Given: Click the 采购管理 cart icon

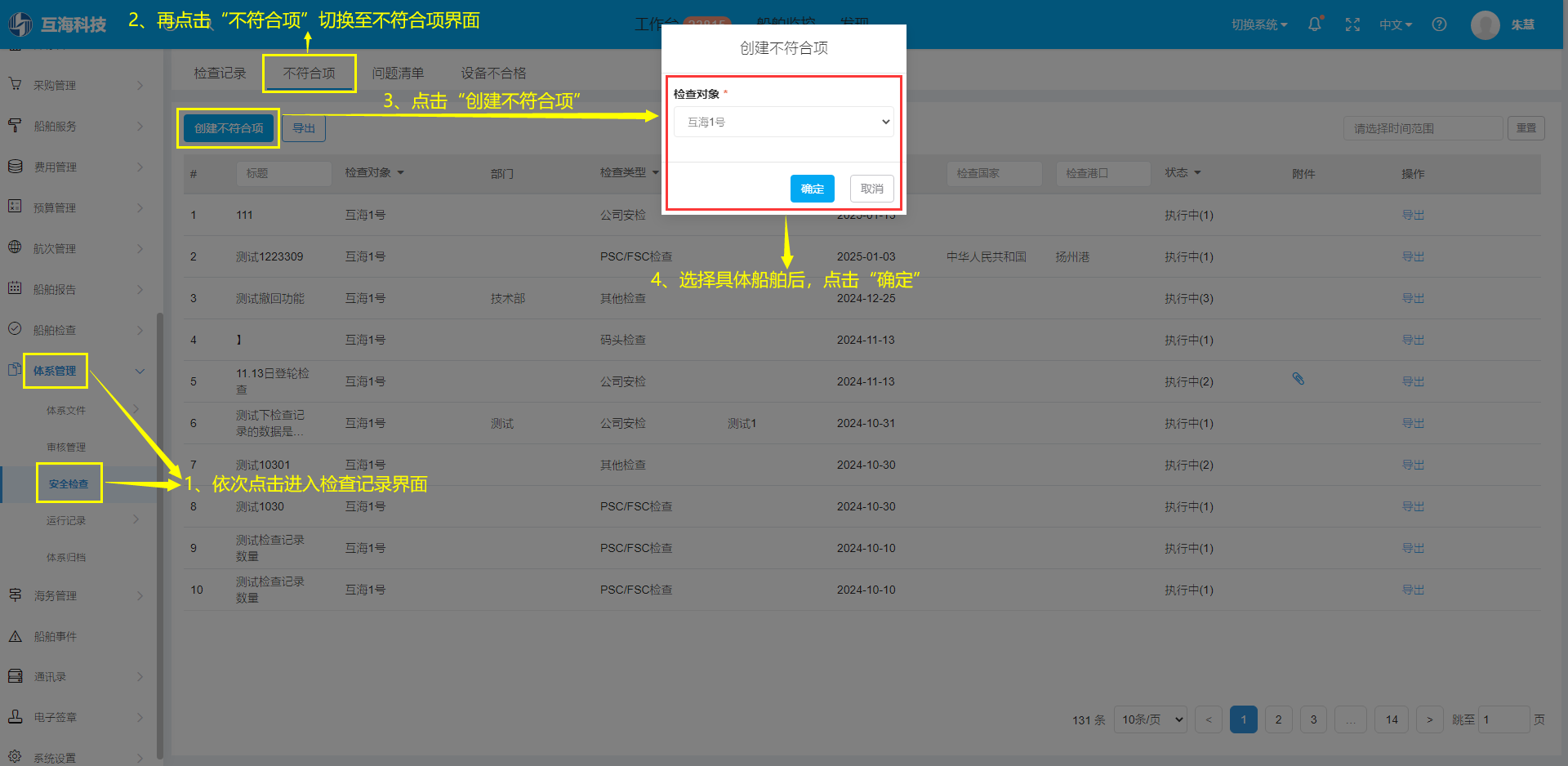Looking at the screenshot, I should [x=15, y=84].
